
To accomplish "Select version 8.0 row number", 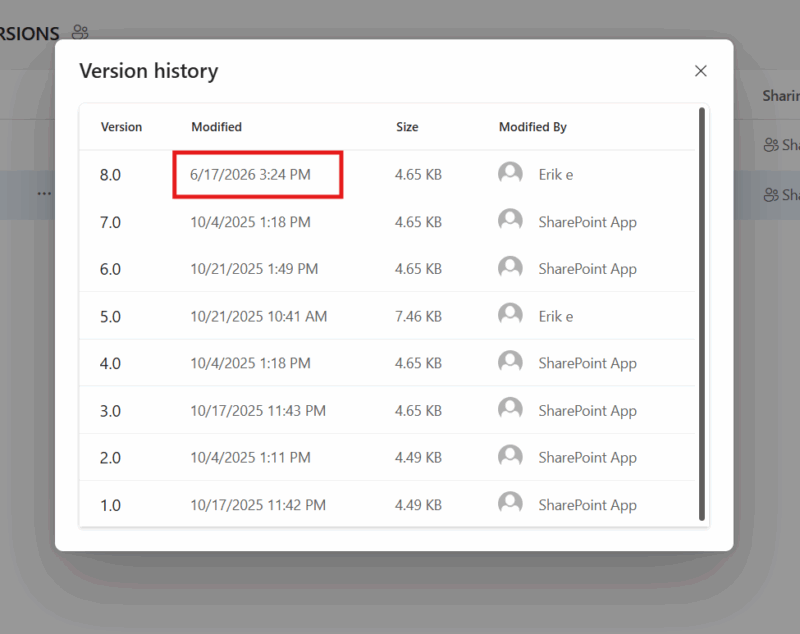I will point(110,175).
